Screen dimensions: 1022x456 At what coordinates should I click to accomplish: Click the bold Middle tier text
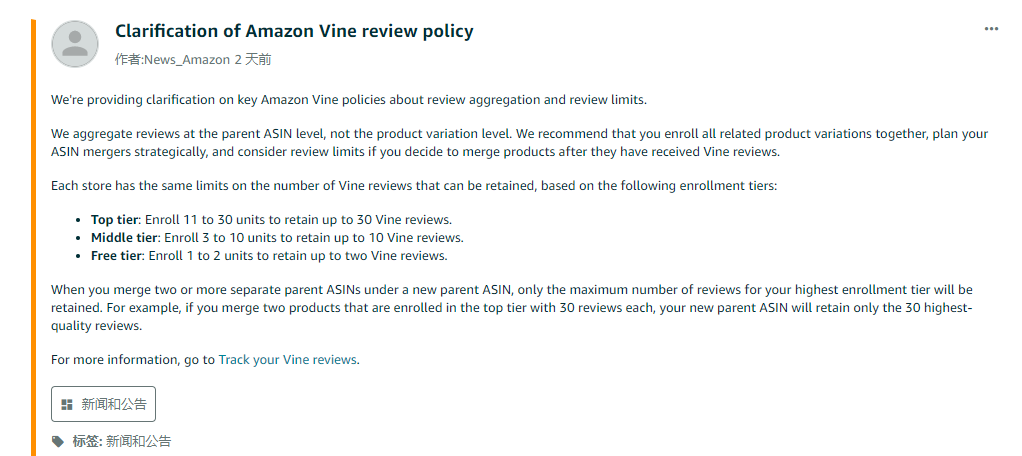point(124,238)
